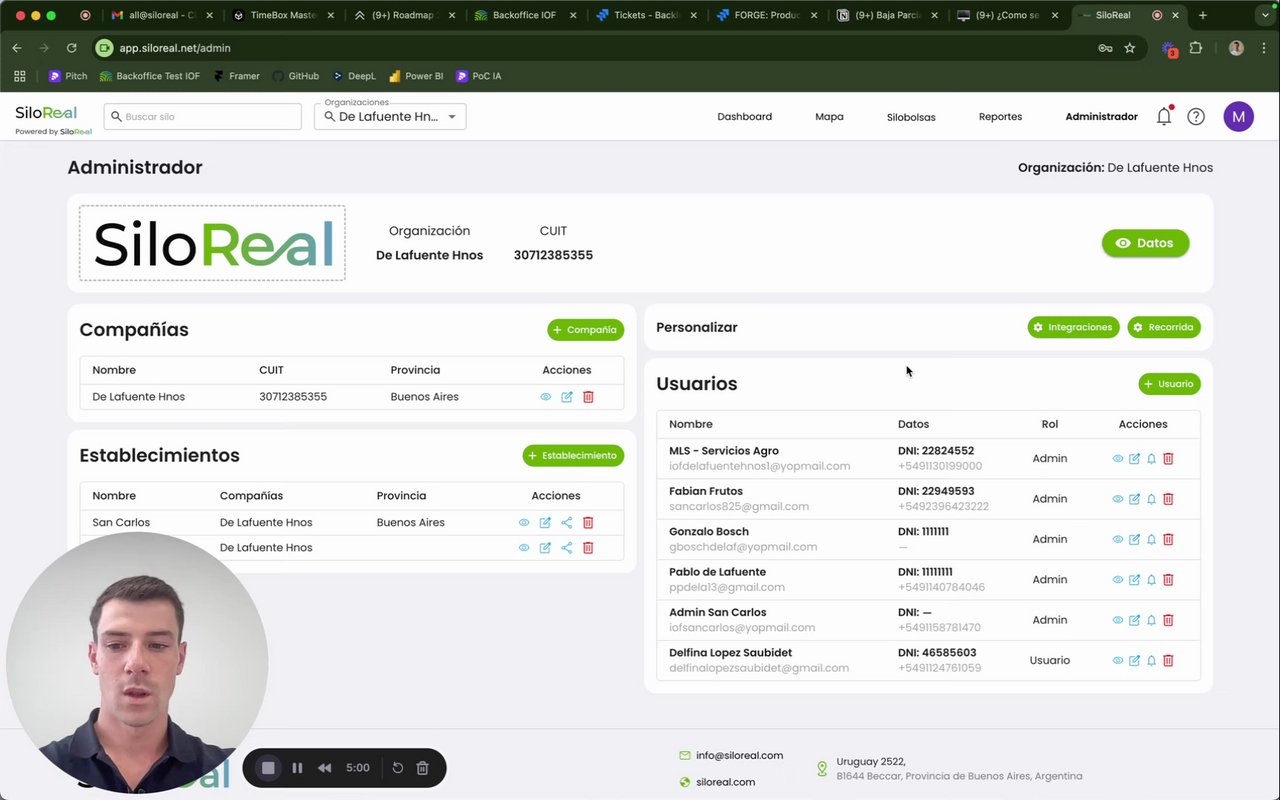Delete MLS - Servicios Agro user

pyautogui.click(x=1168, y=459)
